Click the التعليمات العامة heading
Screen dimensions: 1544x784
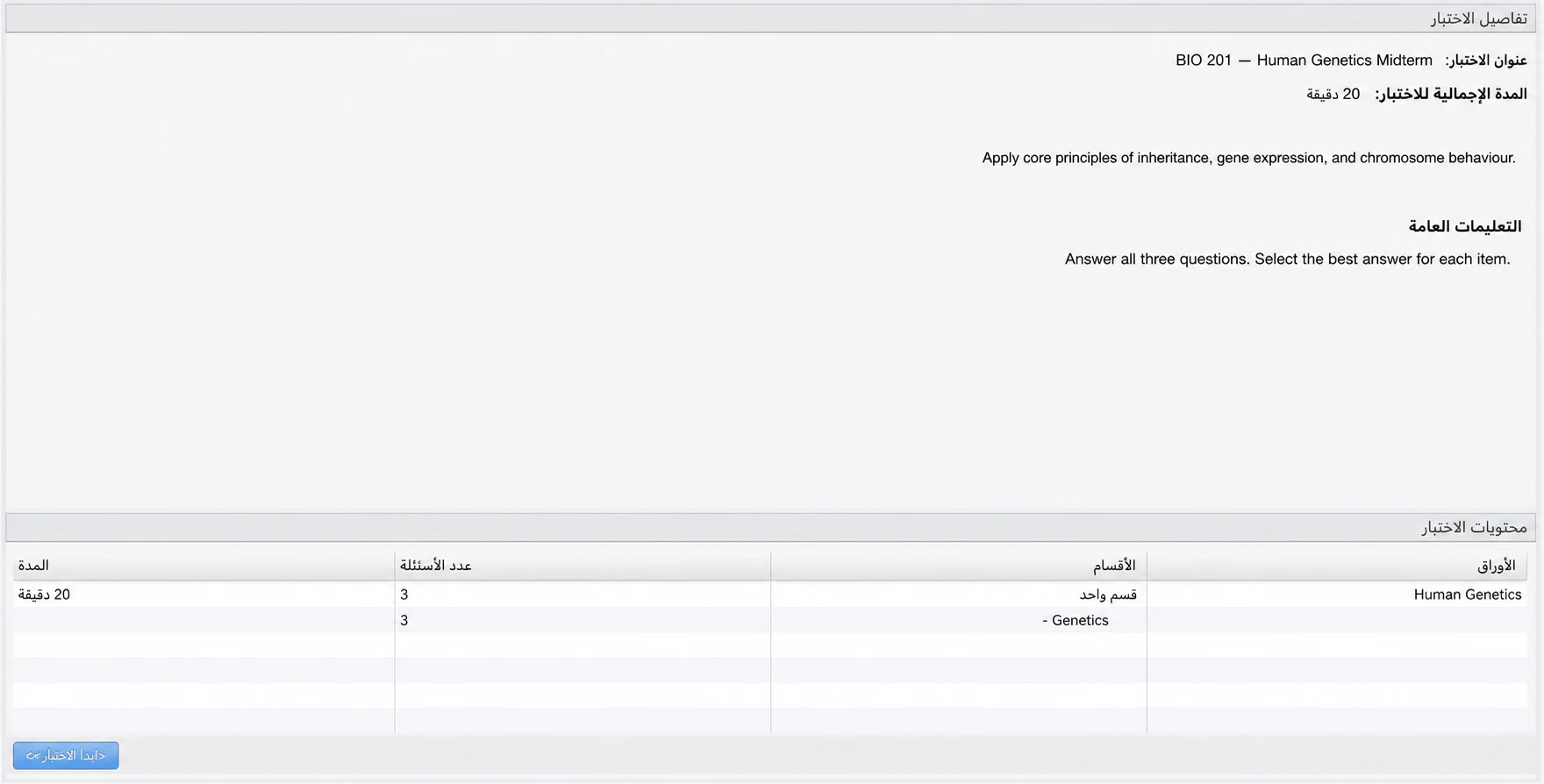tap(1465, 226)
